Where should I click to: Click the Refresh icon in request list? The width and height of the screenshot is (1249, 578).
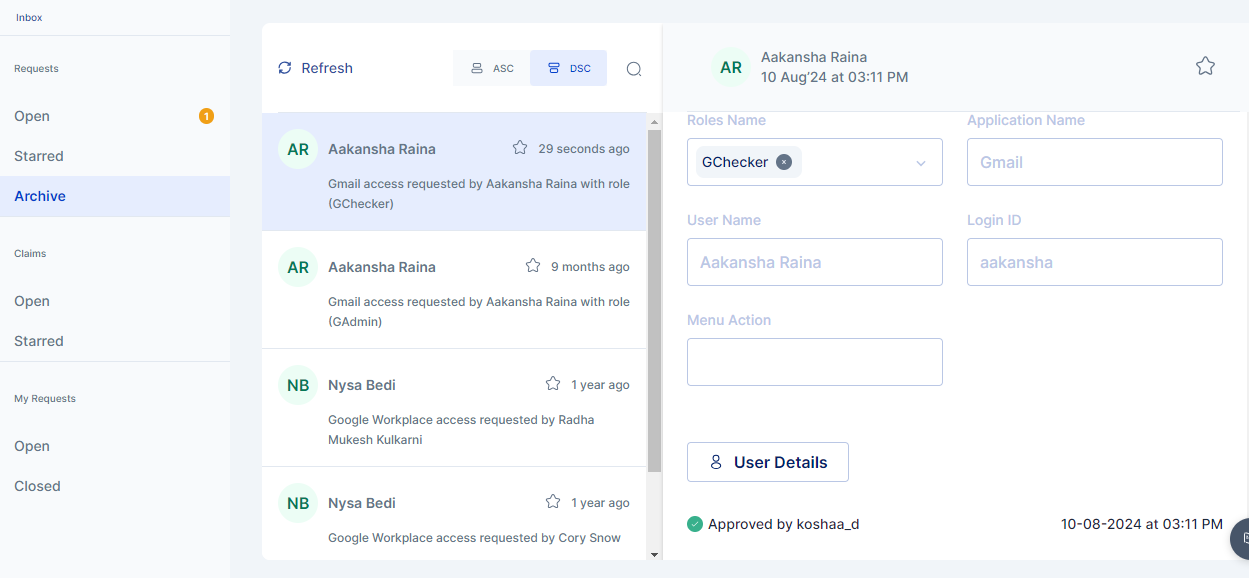[x=285, y=68]
